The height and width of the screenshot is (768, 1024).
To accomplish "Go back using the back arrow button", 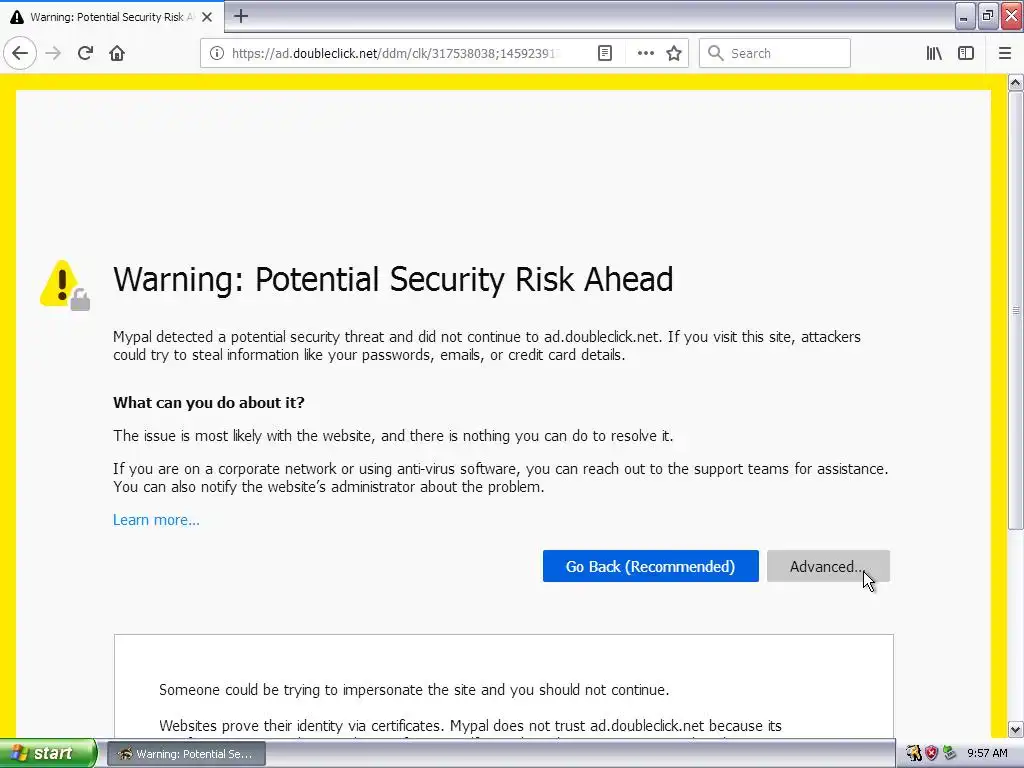I will coord(20,53).
